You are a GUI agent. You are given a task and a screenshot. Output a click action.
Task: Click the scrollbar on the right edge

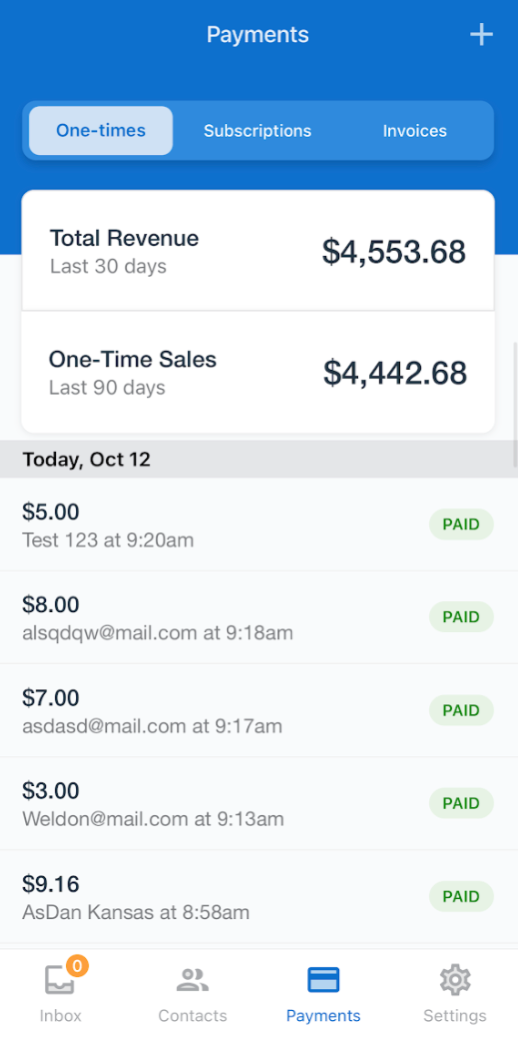pos(515,405)
